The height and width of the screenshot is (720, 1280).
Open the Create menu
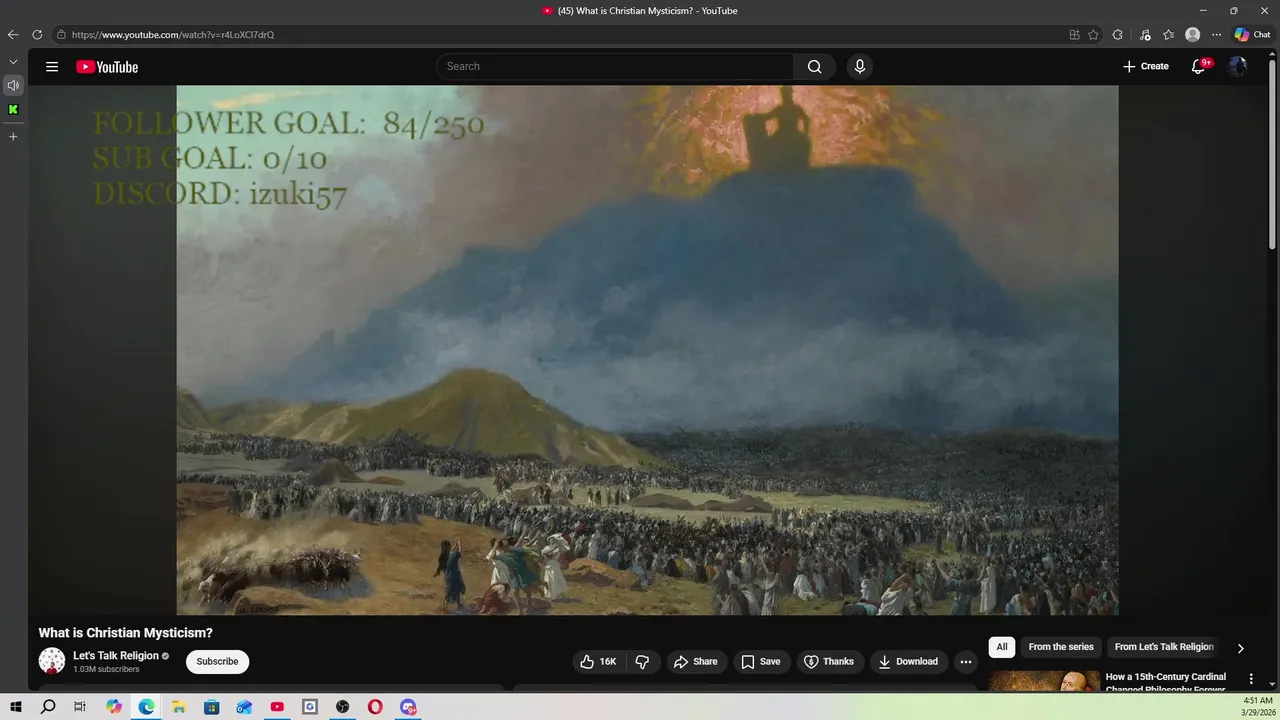[x=1145, y=66]
